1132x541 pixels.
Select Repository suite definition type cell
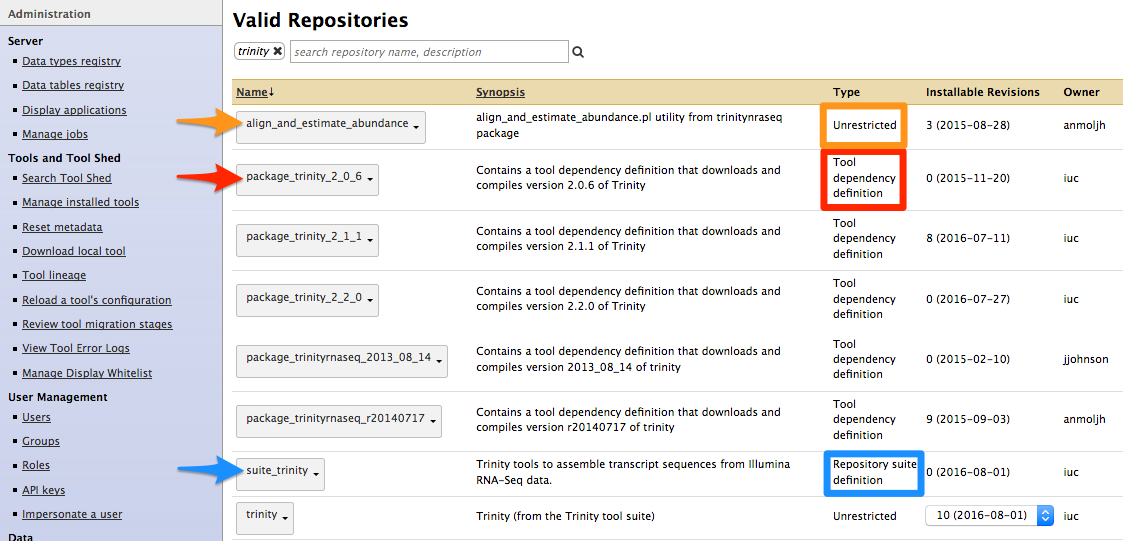coord(874,472)
